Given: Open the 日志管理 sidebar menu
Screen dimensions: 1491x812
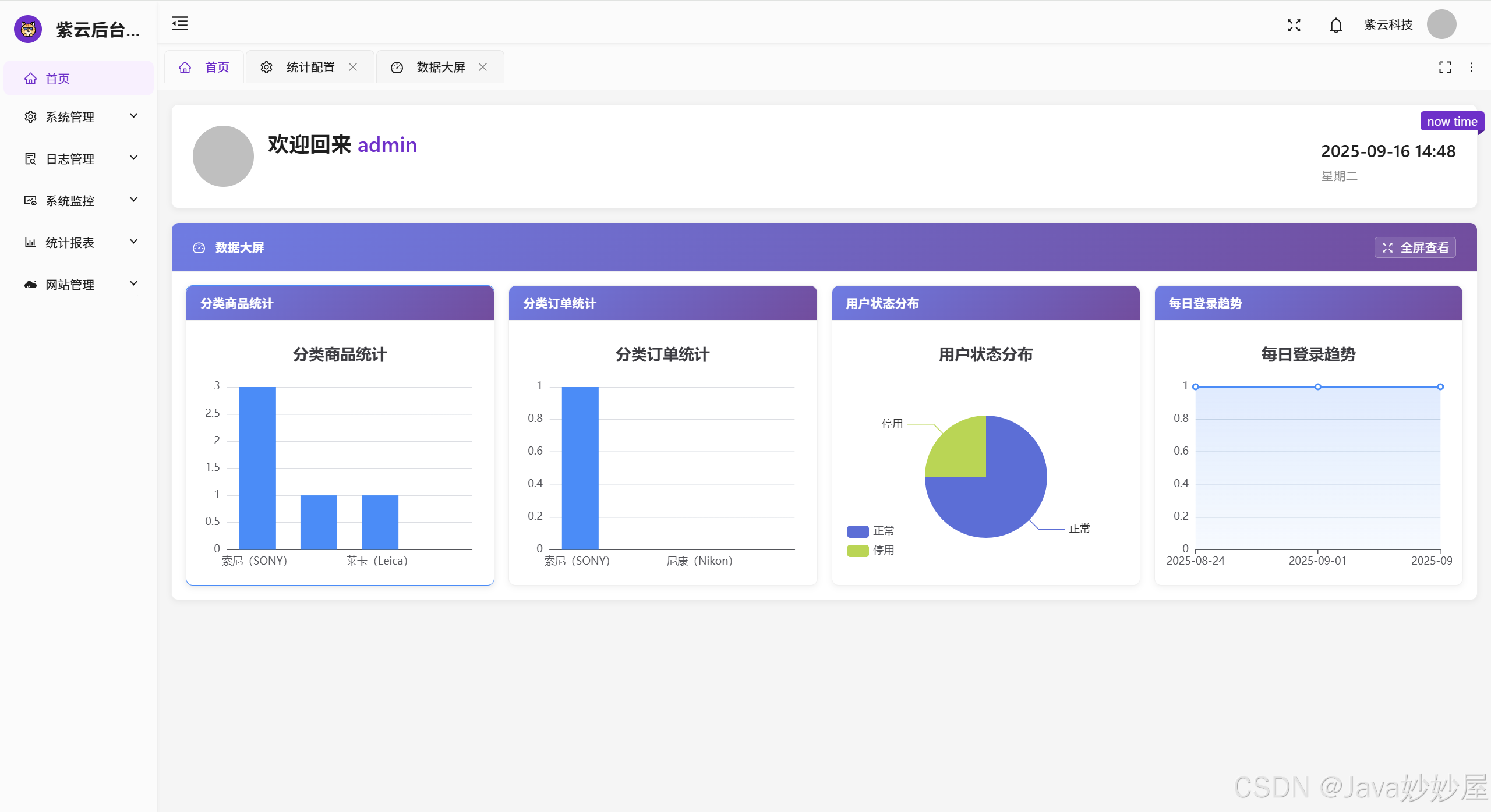Looking at the screenshot, I should pyautogui.click(x=79, y=158).
